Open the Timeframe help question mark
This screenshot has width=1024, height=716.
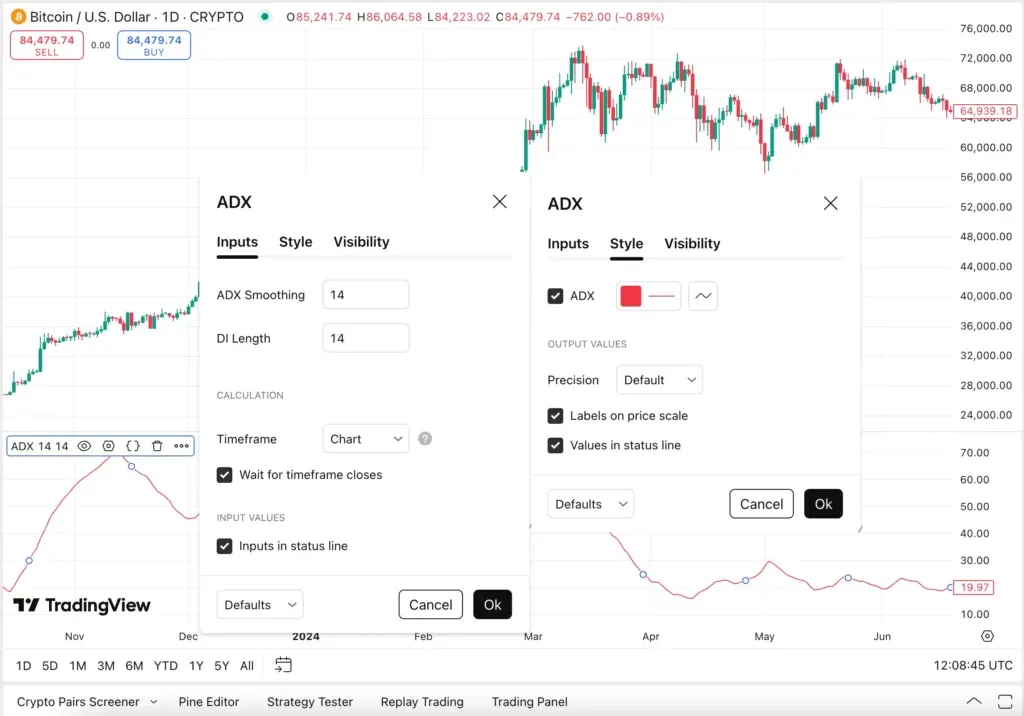(425, 439)
